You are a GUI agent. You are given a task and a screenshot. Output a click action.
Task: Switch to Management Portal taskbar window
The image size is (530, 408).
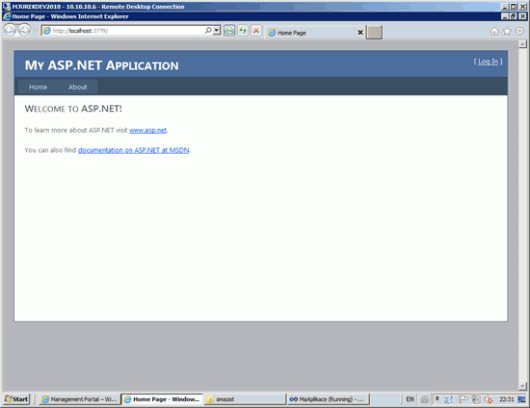click(x=80, y=399)
